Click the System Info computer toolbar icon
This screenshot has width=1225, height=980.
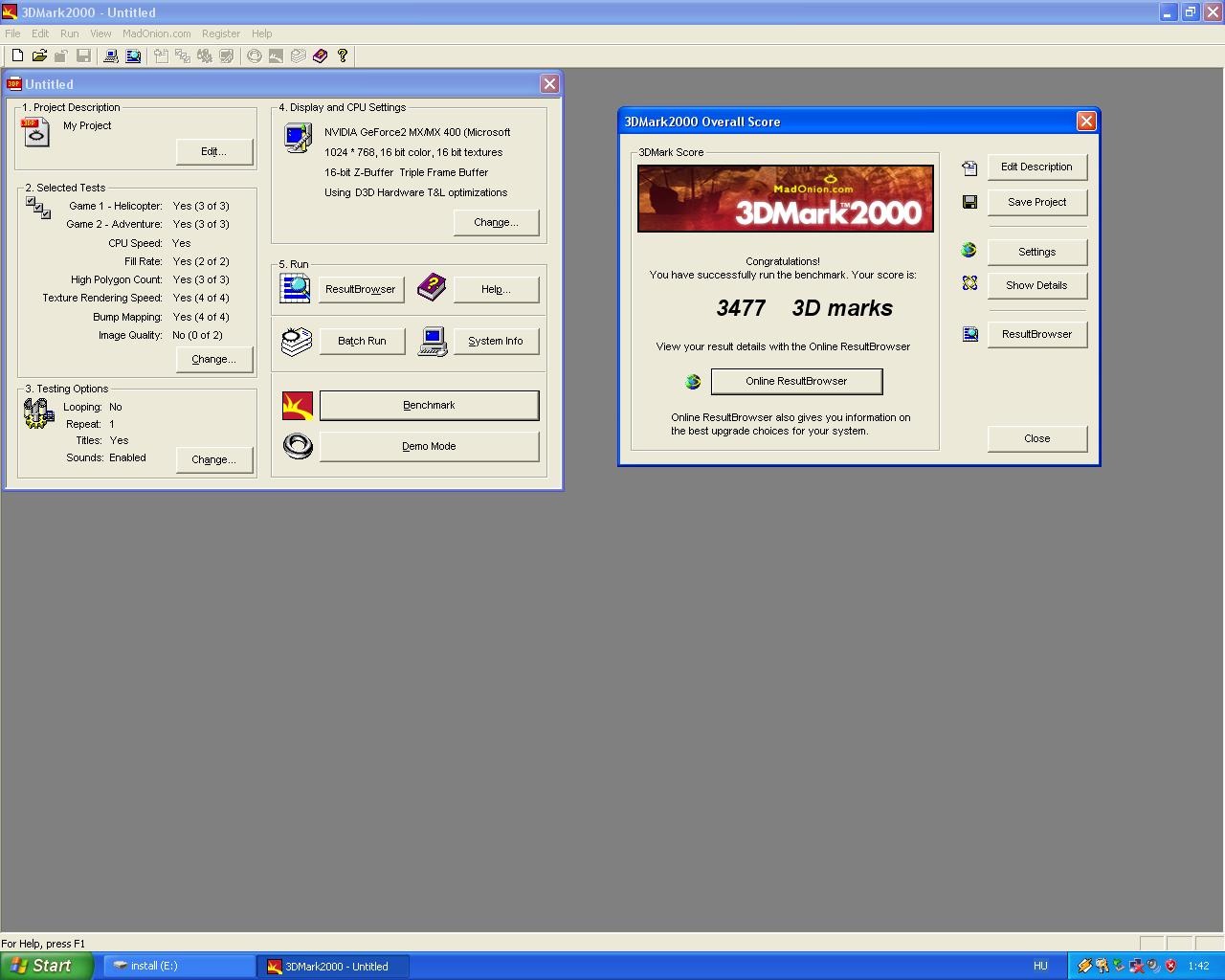pos(111,56)
